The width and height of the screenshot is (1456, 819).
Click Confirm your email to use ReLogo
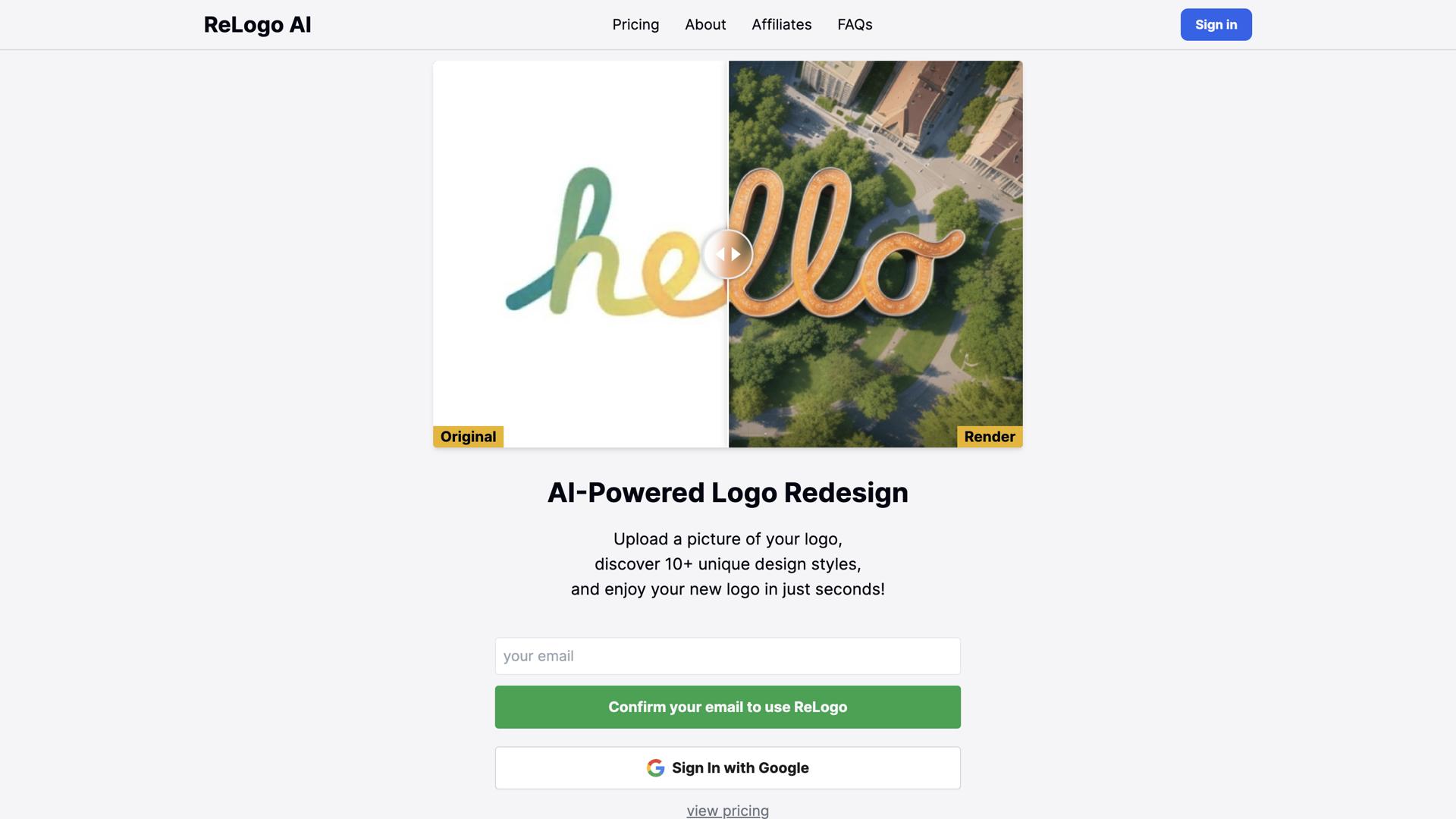728,708
